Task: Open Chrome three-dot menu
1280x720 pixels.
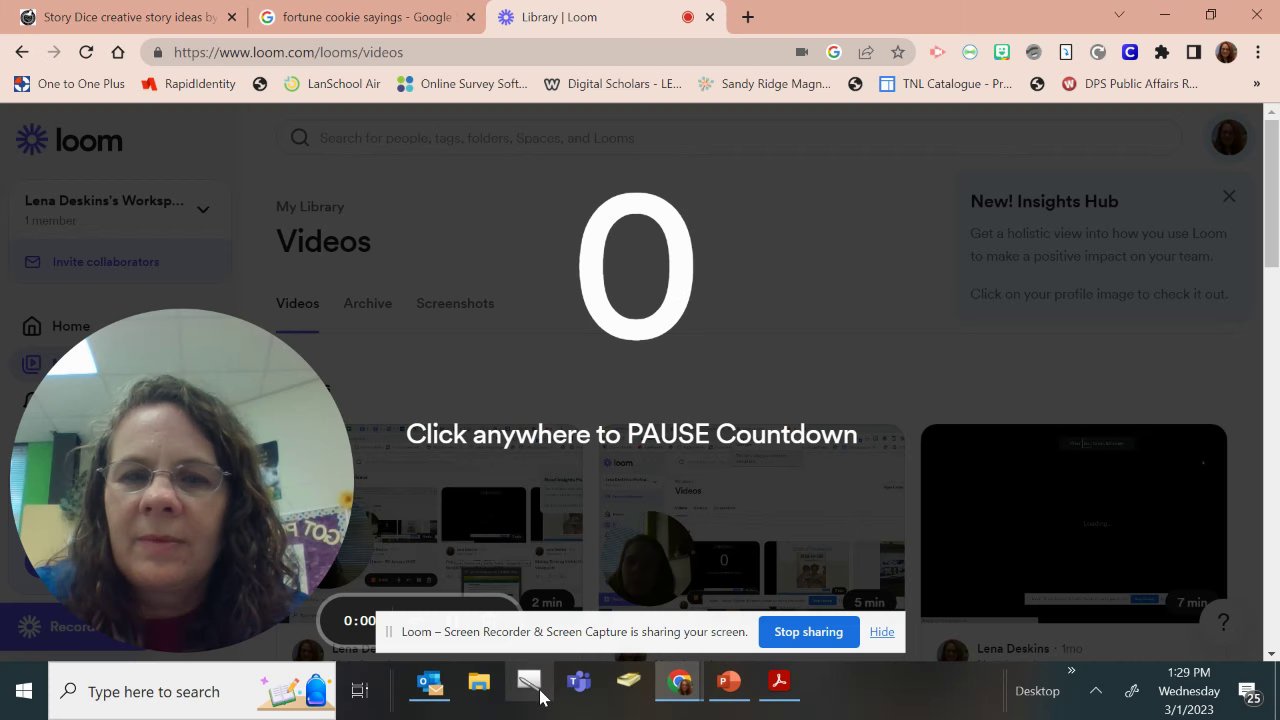Action: [1257, 52]
